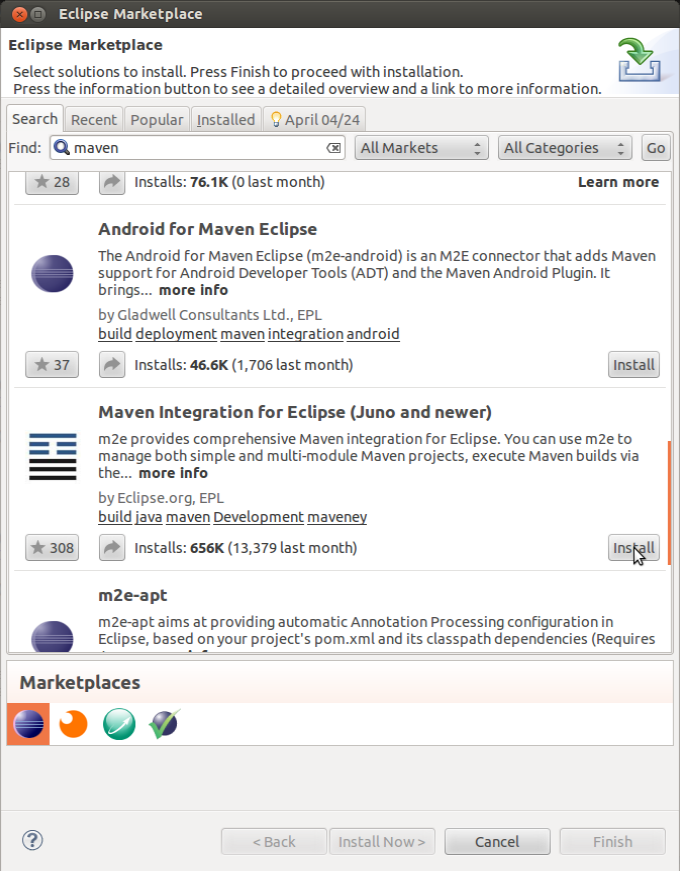Share the 76.1K installs entry via arrow icon
This screenshot has height=871, width=680.
[112, 182]
